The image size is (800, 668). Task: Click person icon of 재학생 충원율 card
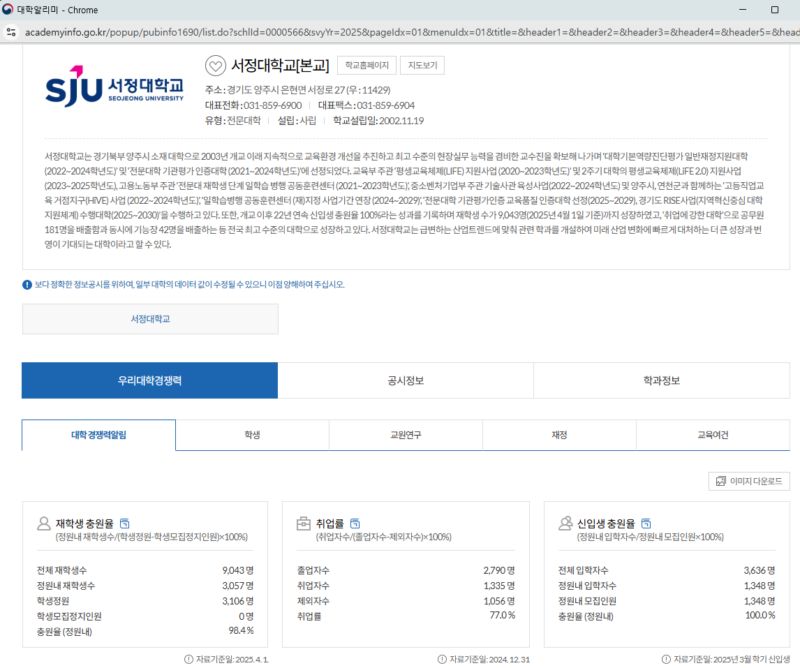tap(44, 524)
